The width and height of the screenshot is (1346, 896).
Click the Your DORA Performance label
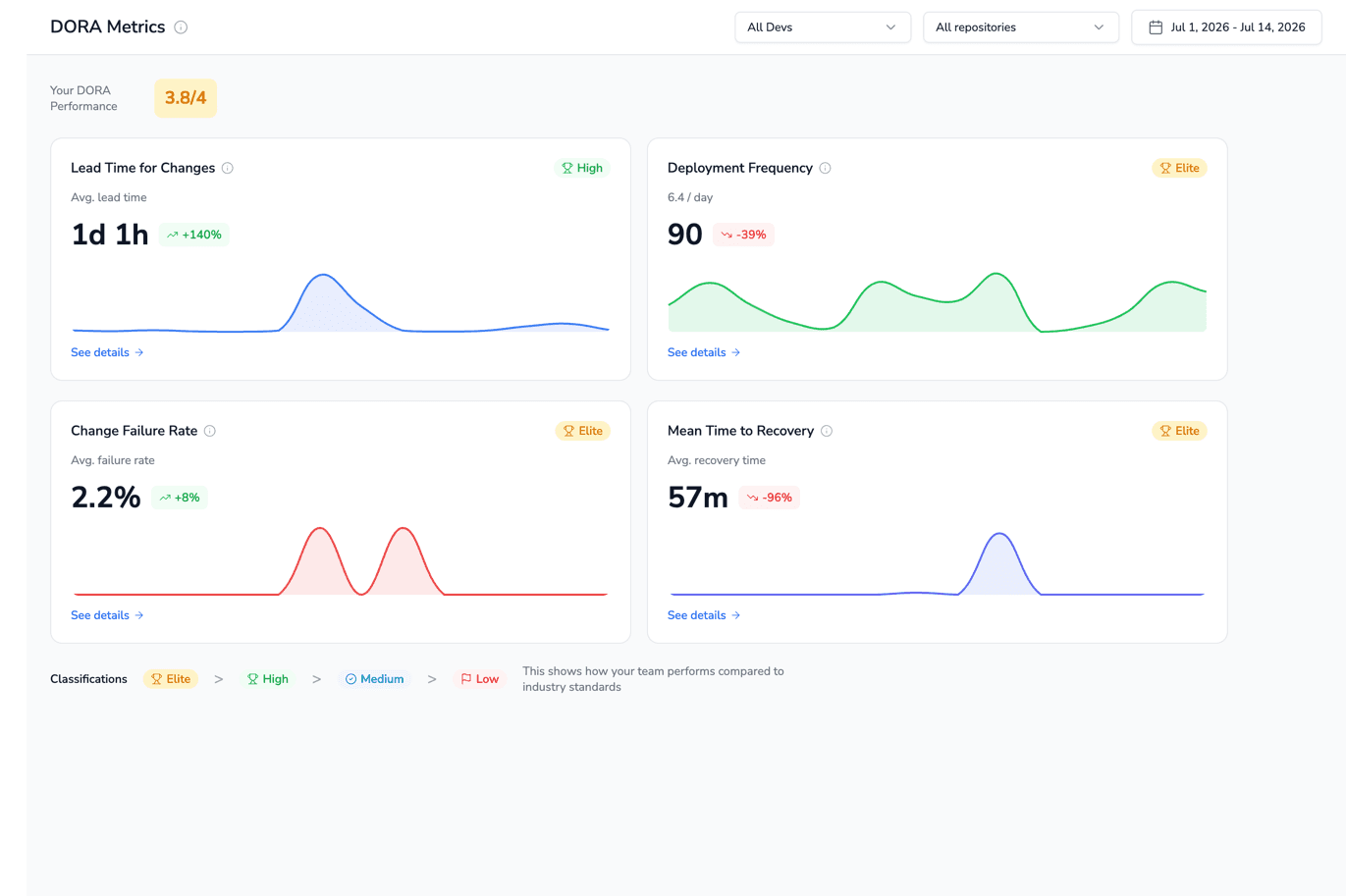83,98
